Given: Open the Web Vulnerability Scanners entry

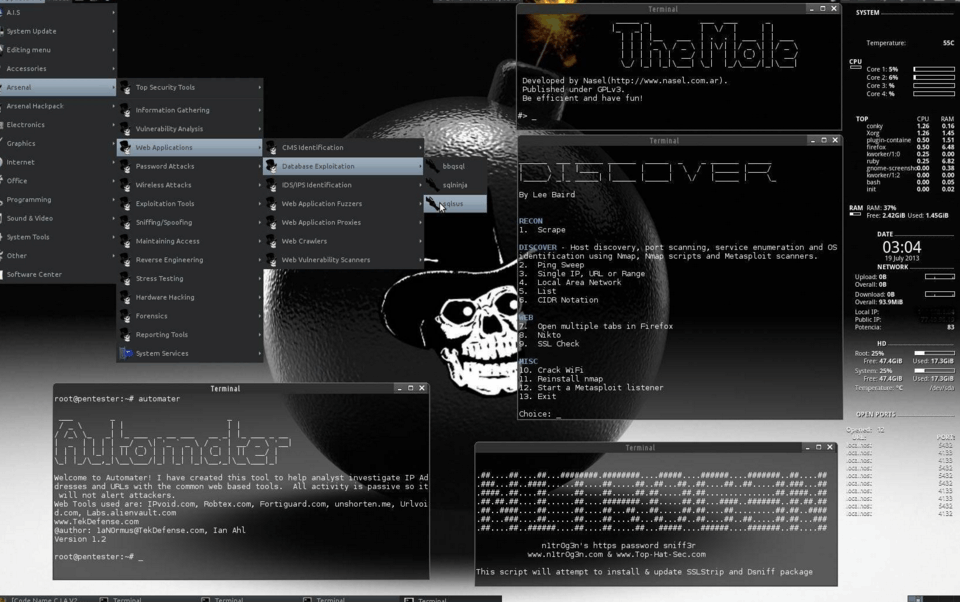Looking at the screenshot, I should pyautogui.click(x=325, y=260).
